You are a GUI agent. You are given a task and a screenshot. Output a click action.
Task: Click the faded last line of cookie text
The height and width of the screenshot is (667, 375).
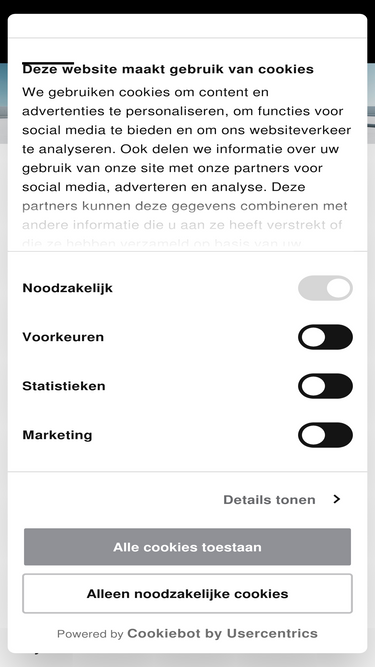162,244
